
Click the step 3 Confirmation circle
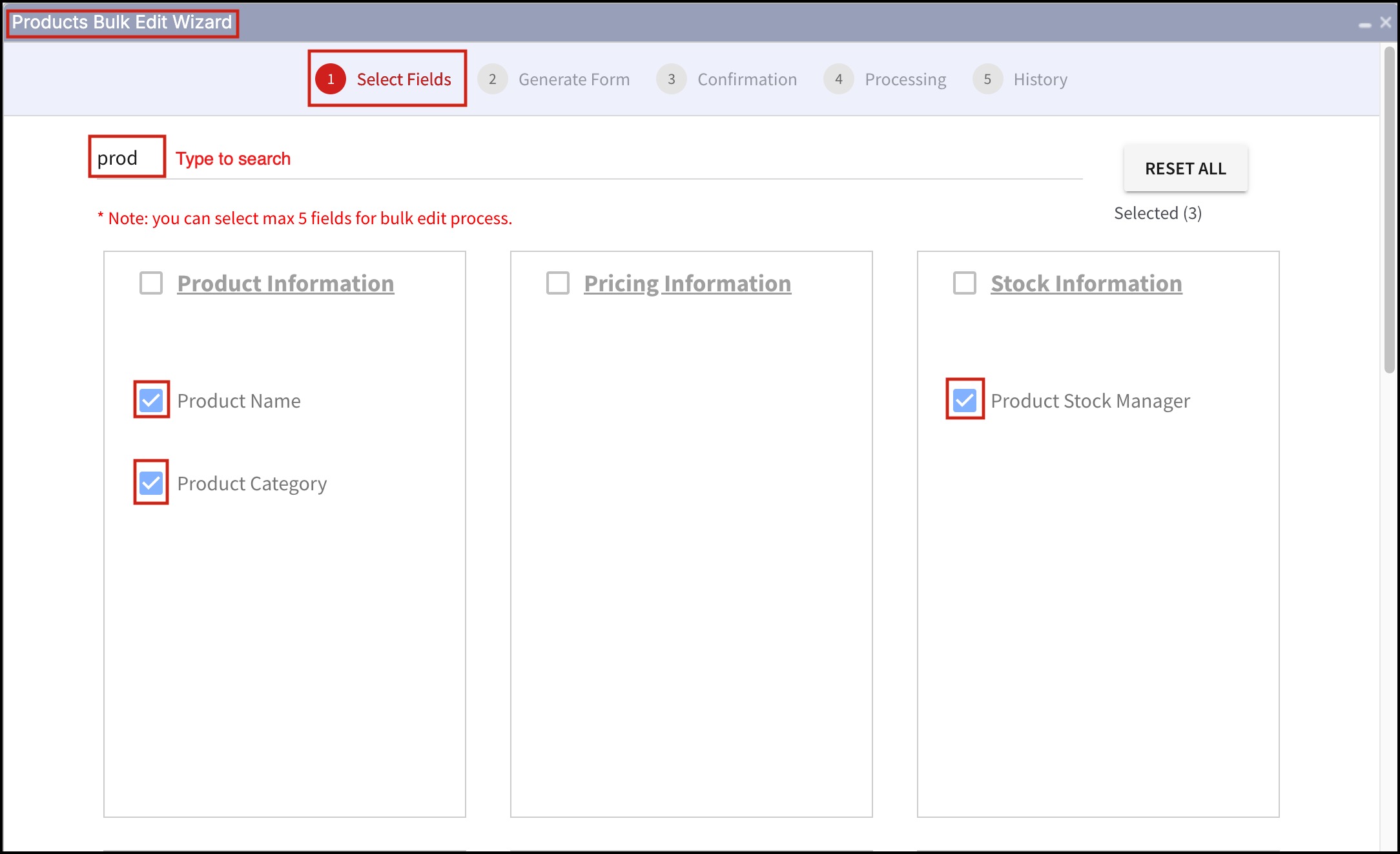(671, 79)
